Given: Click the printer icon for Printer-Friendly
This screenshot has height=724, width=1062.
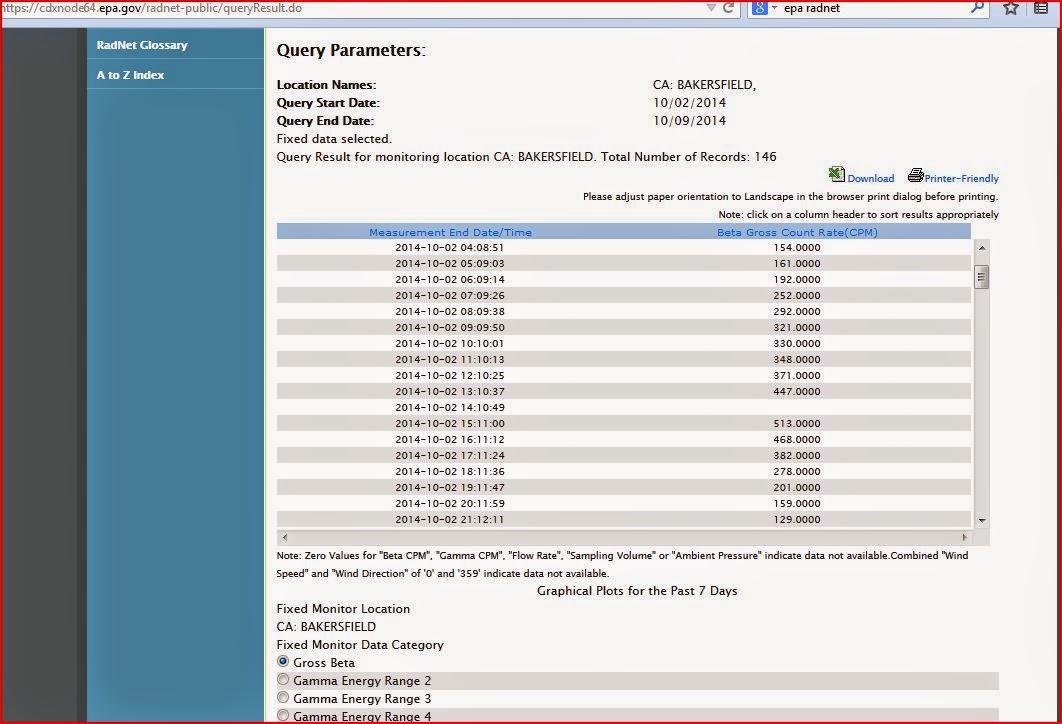Looking at the screenshot, I should coord(916,175).
